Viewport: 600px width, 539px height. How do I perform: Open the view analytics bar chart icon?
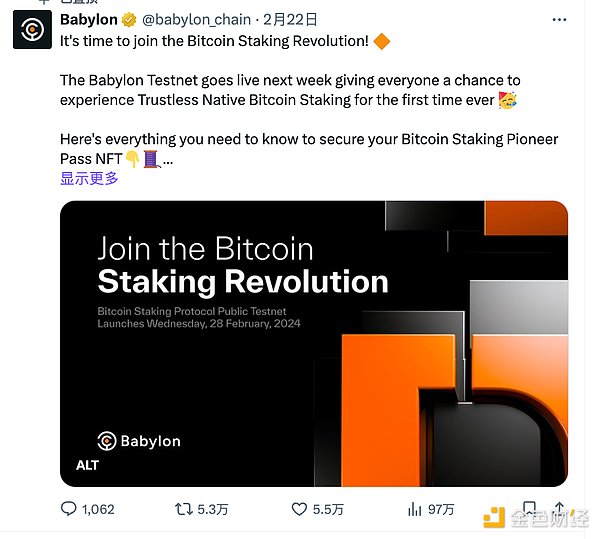pyautogui.click(x=412, y=509)
